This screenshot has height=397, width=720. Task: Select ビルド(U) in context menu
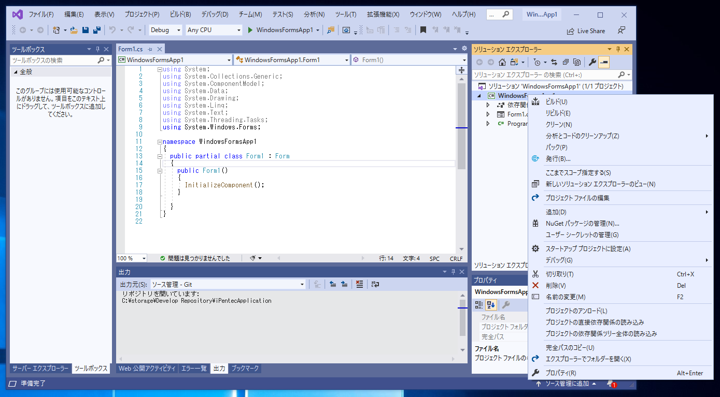620,102
